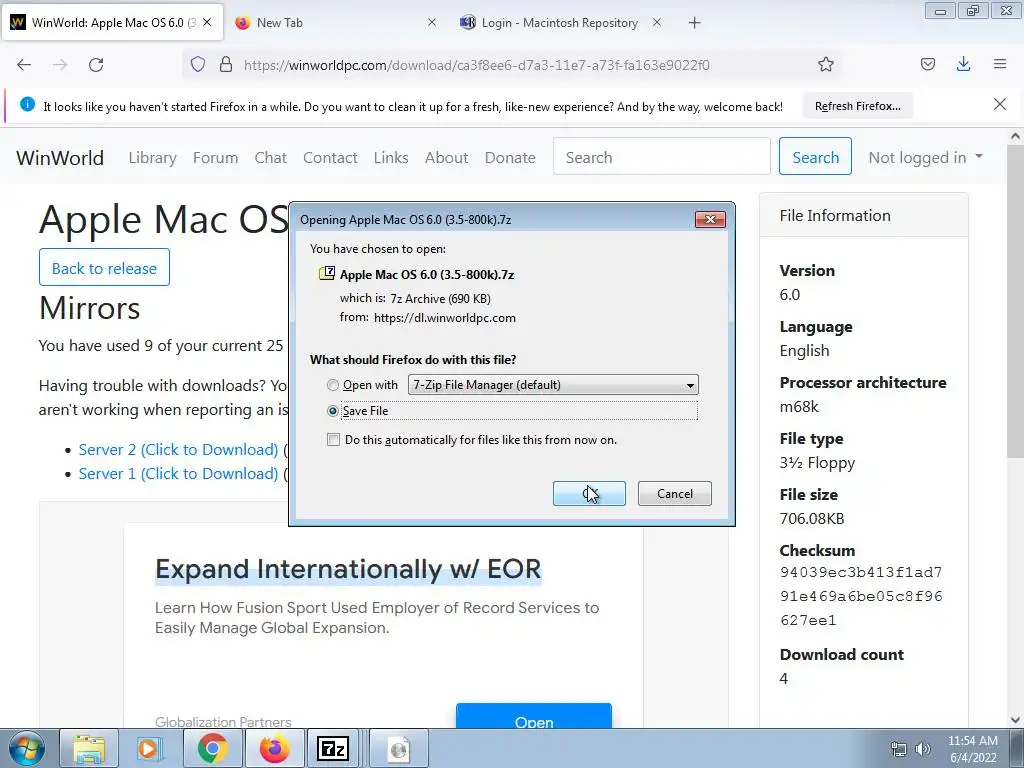This screenshot has height=768, width=1024.
Task: Close the New Tab tab
Action: pyautogui.click(x=432, y=22)
